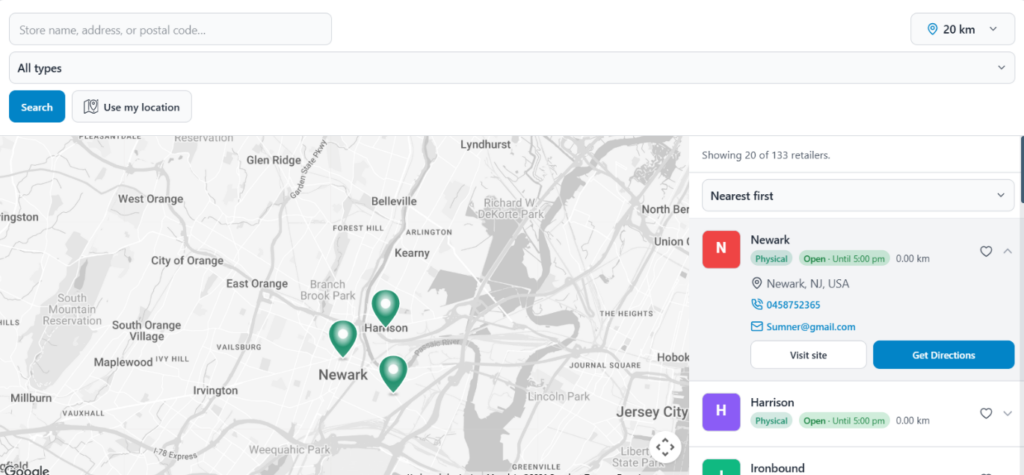Image resolution: width=1024 pixels, height=475 pixels.
Task: Favorite the Newark retailer with the heart icon
Action: (x=986, y=251)
